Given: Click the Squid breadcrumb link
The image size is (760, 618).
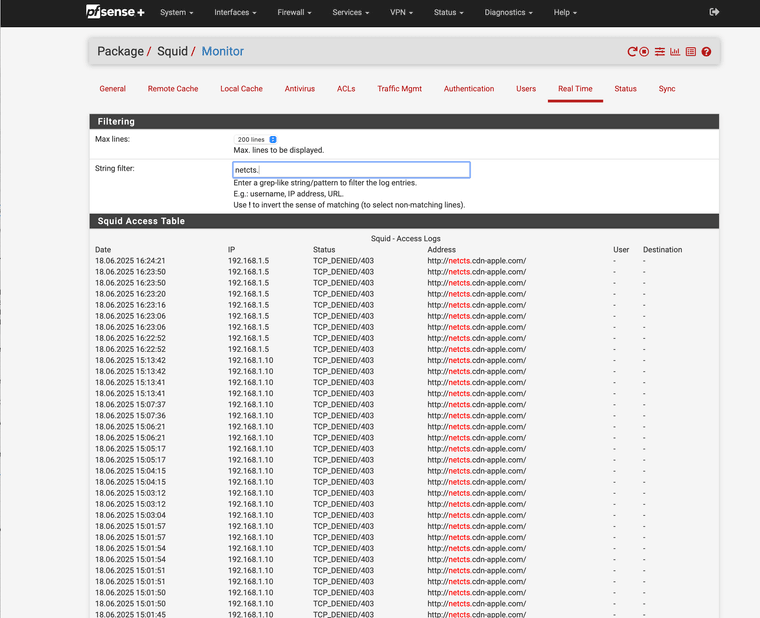Looking at the screenshot, I should pyautogui.click(x=172, y=51).
